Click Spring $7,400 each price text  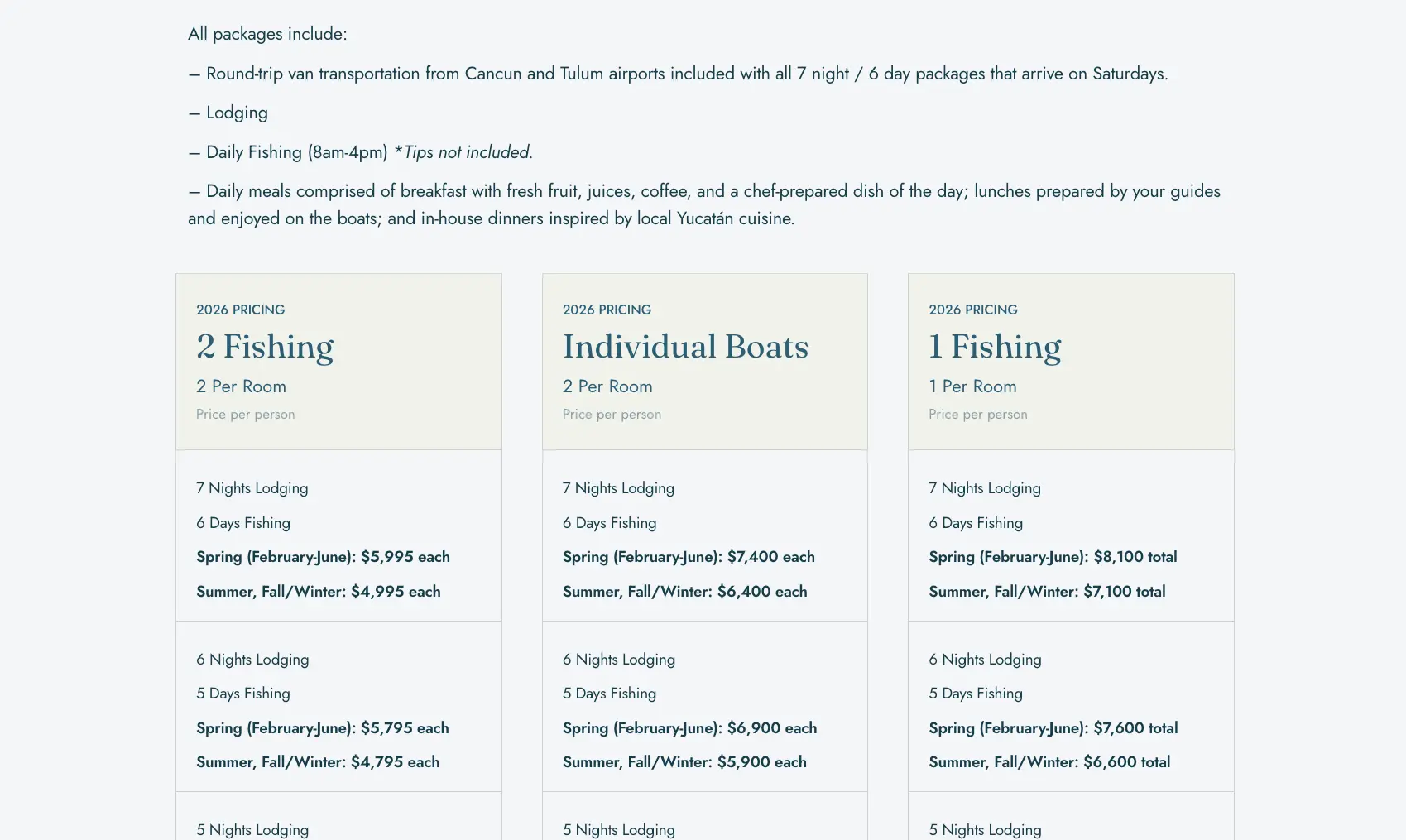689,557
